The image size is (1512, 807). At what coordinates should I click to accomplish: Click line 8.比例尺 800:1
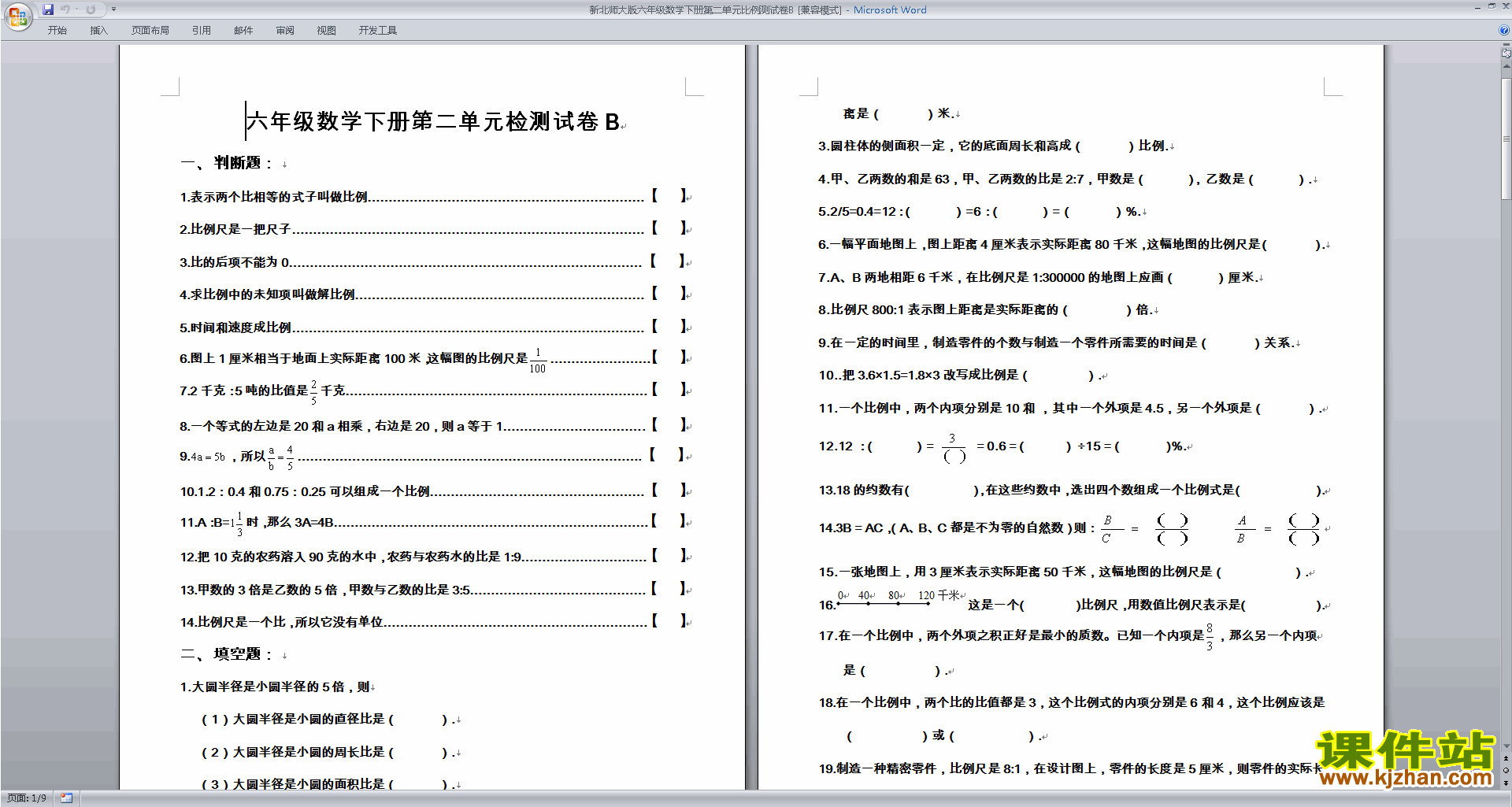click(988, 309)
